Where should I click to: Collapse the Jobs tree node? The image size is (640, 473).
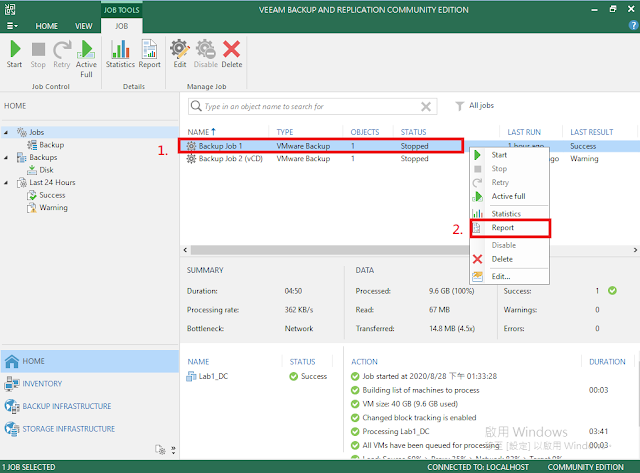tap(6, 132)
